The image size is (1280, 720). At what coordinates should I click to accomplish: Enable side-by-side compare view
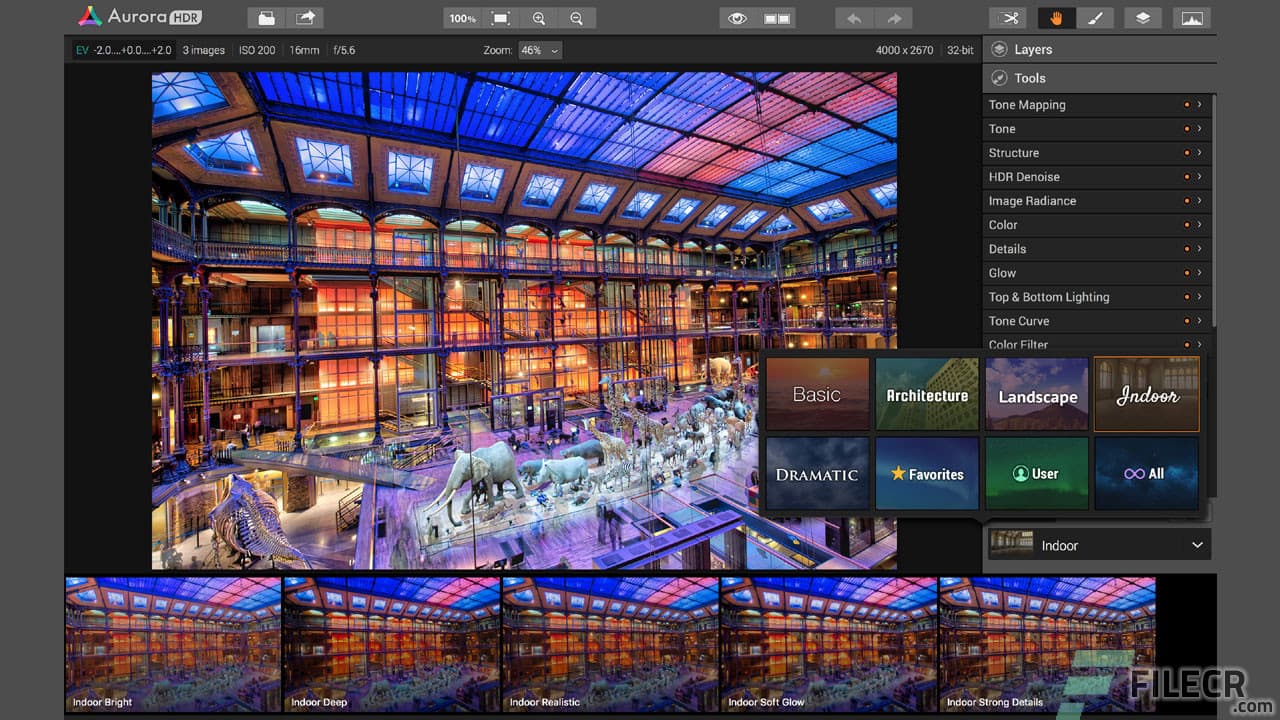pyautogui.click(x=775, y=17)
